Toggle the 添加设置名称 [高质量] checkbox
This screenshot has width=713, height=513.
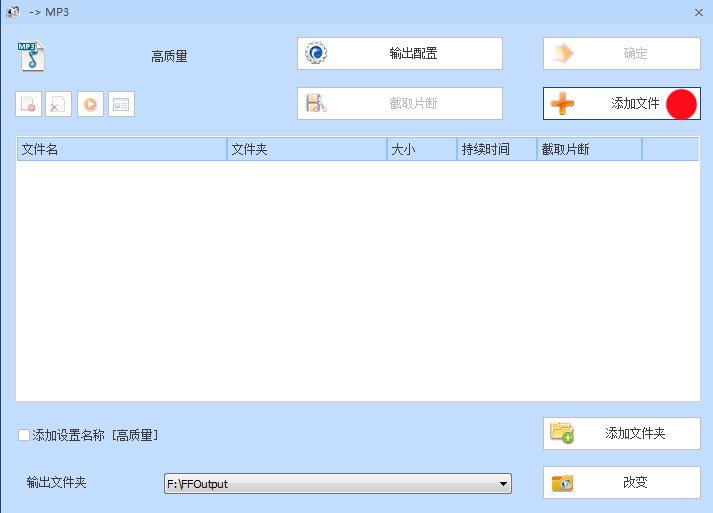(24, 435)
